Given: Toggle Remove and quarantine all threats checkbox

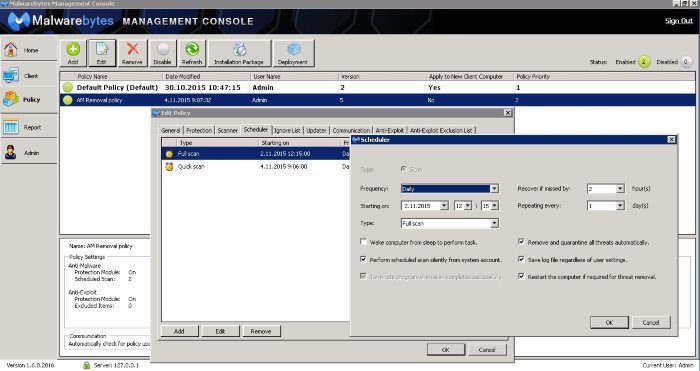Looking at the screenshot, I should pyautogui.click(x=521, y=242).
